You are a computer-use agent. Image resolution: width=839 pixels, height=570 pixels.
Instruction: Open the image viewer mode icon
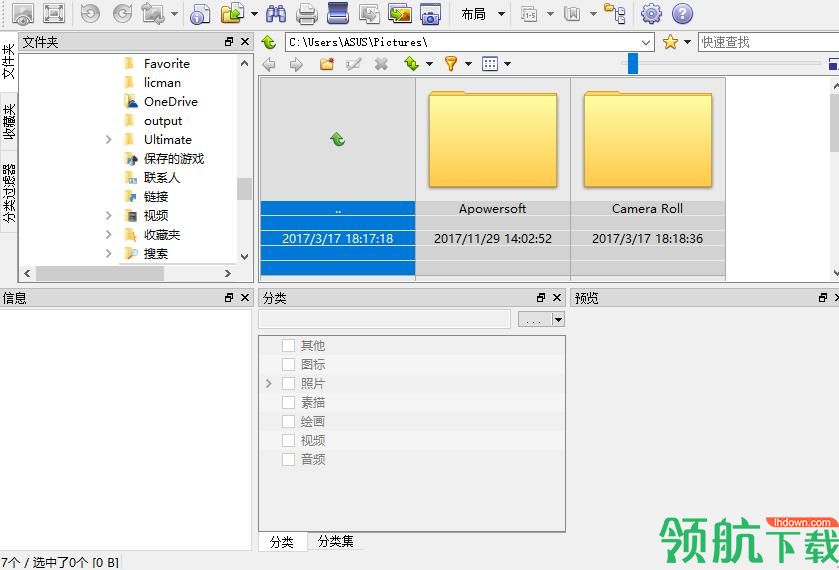23,14
